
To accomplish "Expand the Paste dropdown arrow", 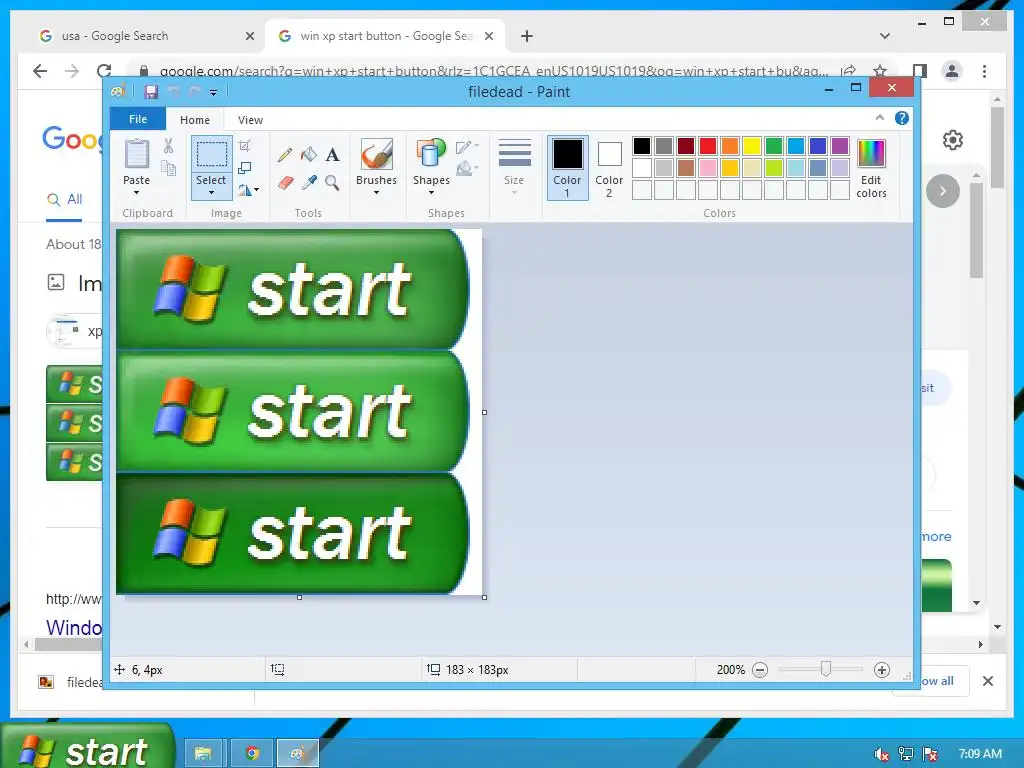I will tap(136, 193).
